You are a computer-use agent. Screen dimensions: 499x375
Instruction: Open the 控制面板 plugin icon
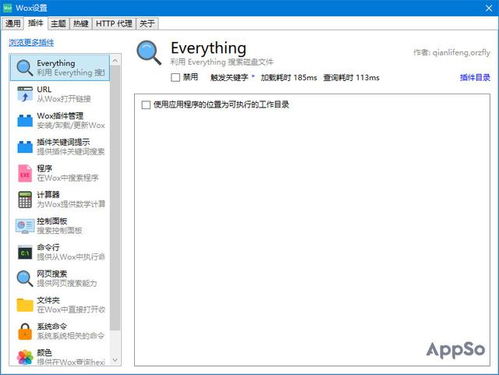[x=25, y=226]
